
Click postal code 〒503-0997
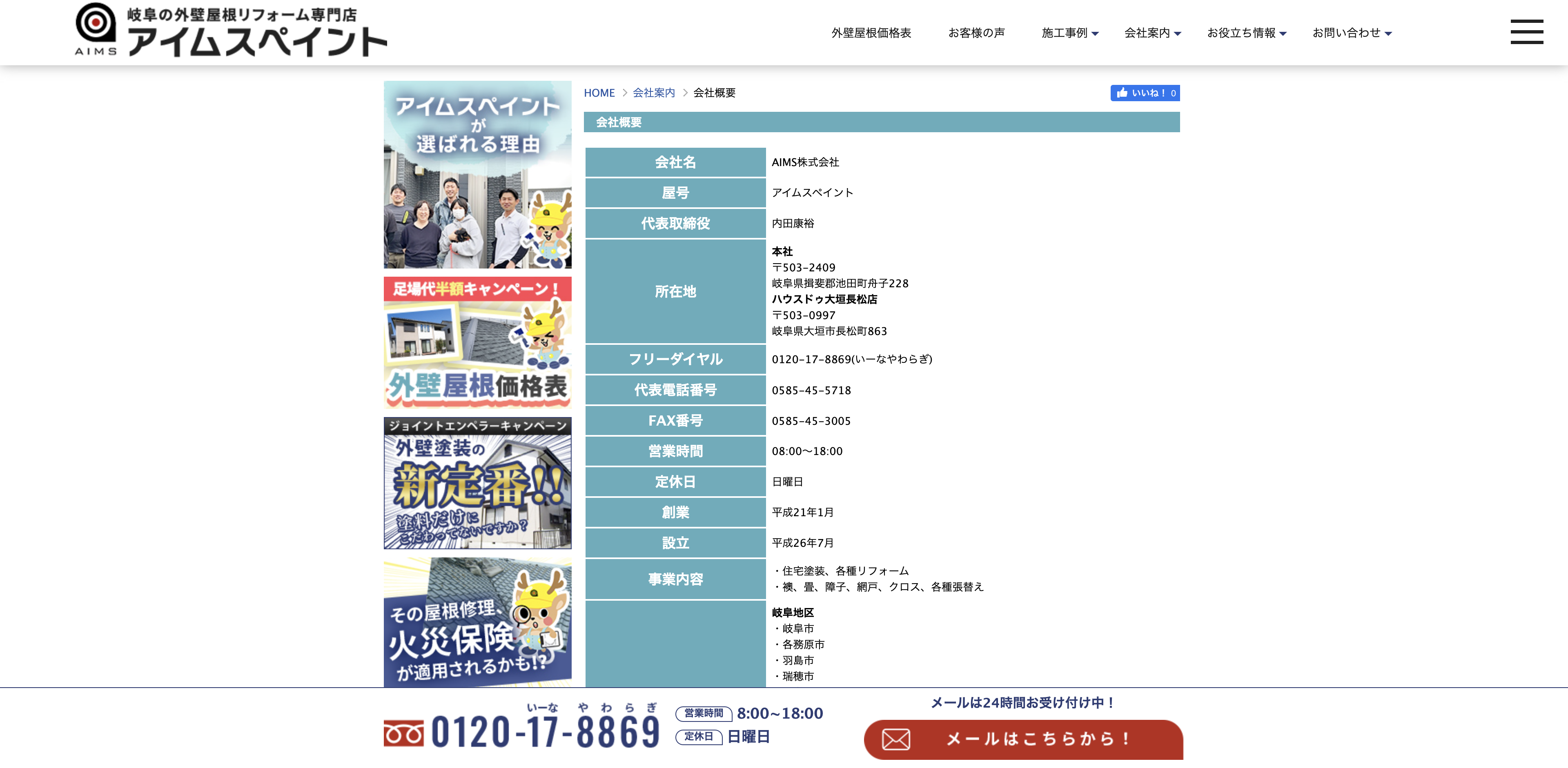804,315
